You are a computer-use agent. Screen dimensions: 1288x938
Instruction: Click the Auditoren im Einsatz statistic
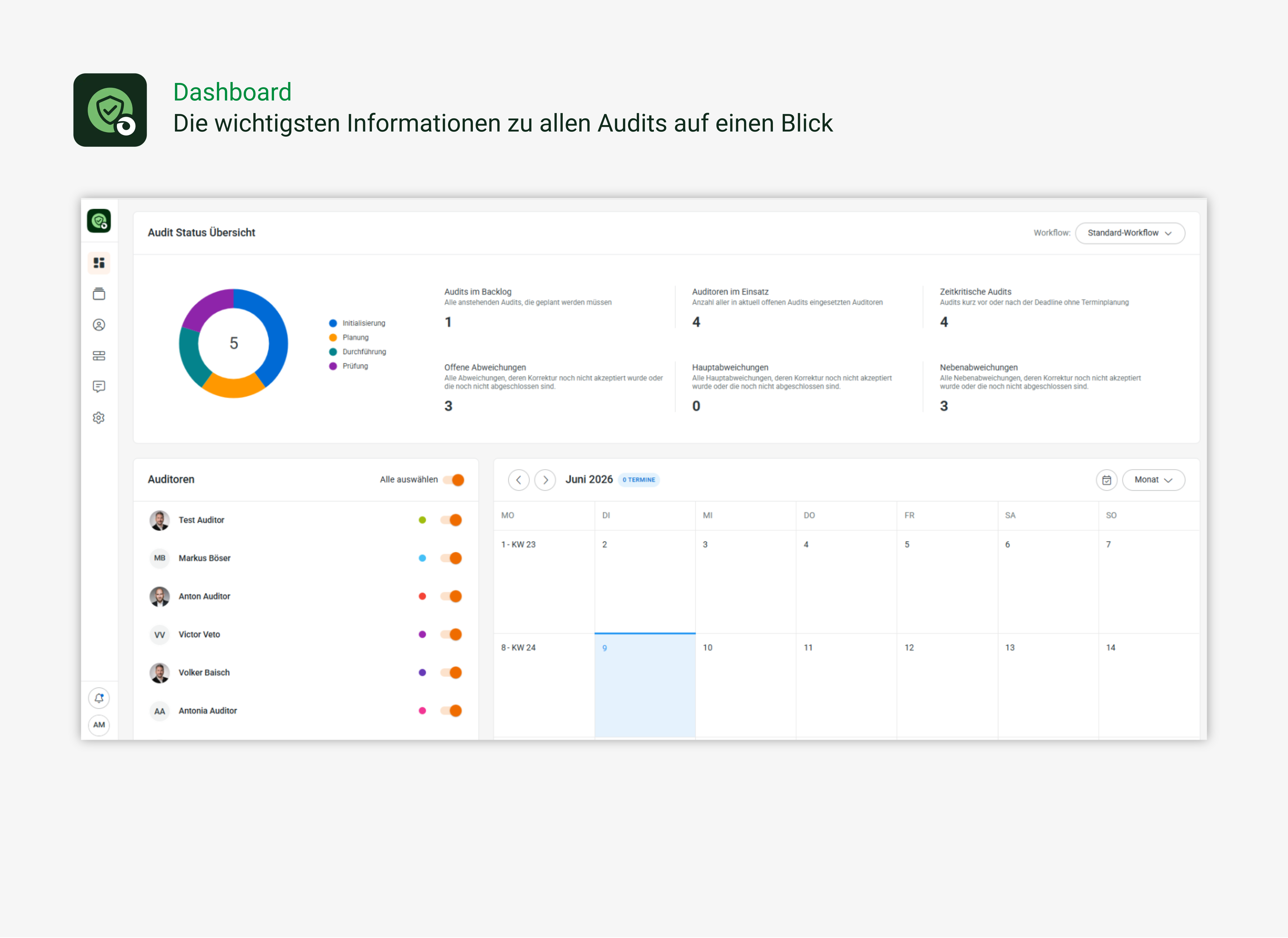787,308
